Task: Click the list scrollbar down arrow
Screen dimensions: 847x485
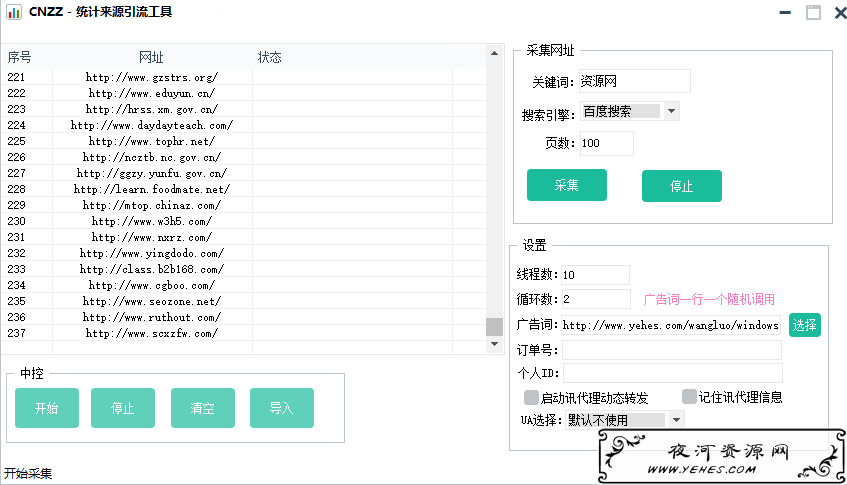Action: [494, 344]
